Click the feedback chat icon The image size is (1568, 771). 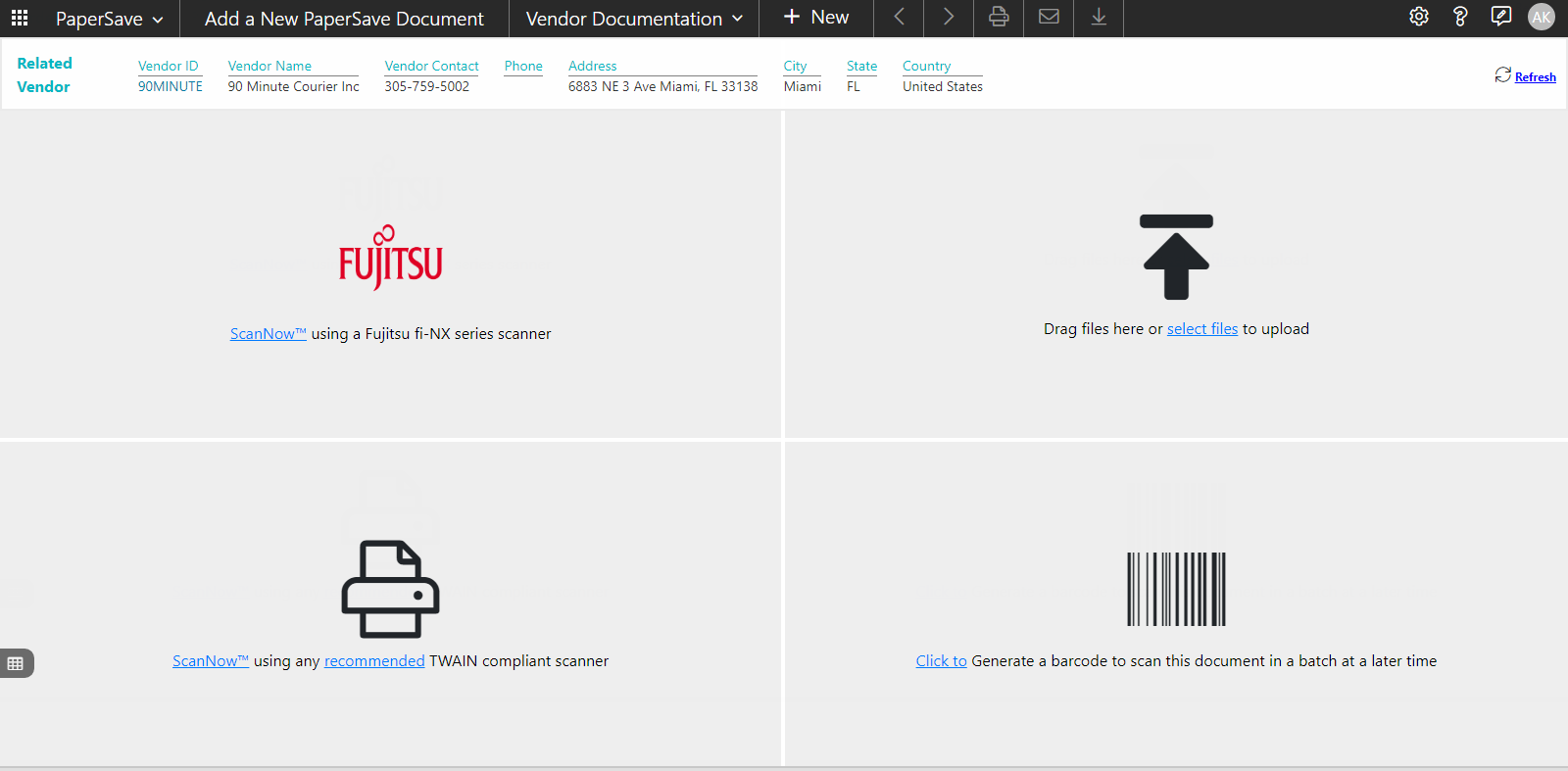1500,17
